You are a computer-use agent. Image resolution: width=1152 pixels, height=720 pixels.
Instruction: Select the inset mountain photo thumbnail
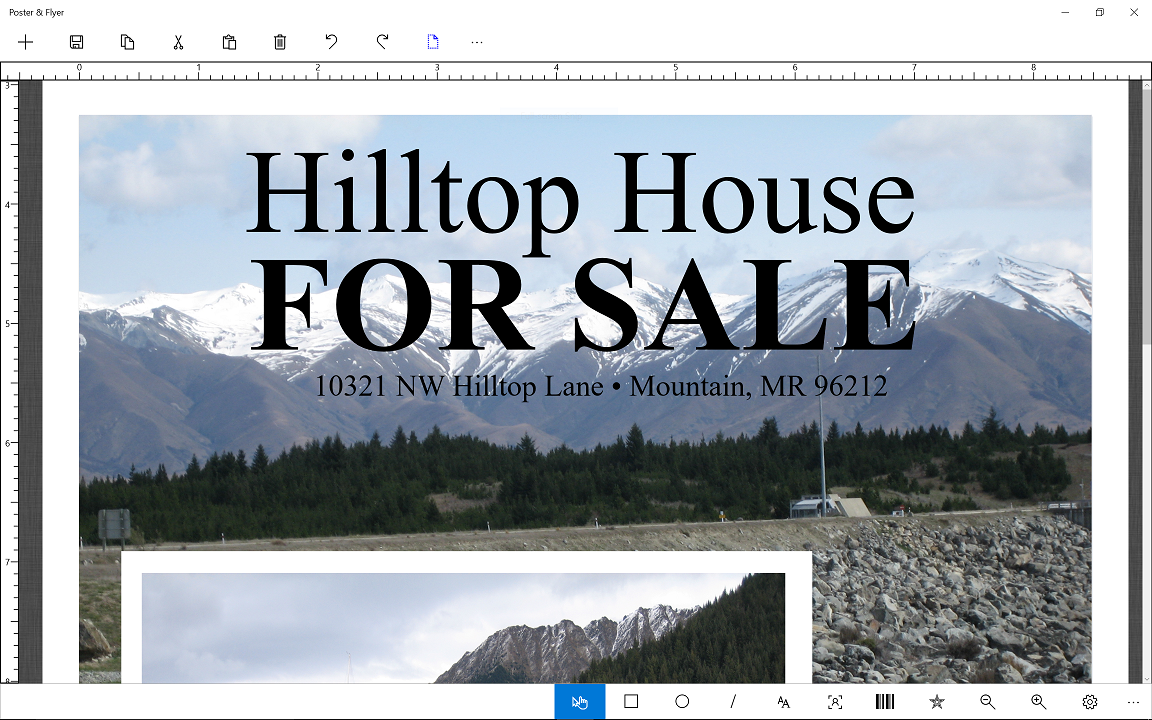click(x=463, y=627)
